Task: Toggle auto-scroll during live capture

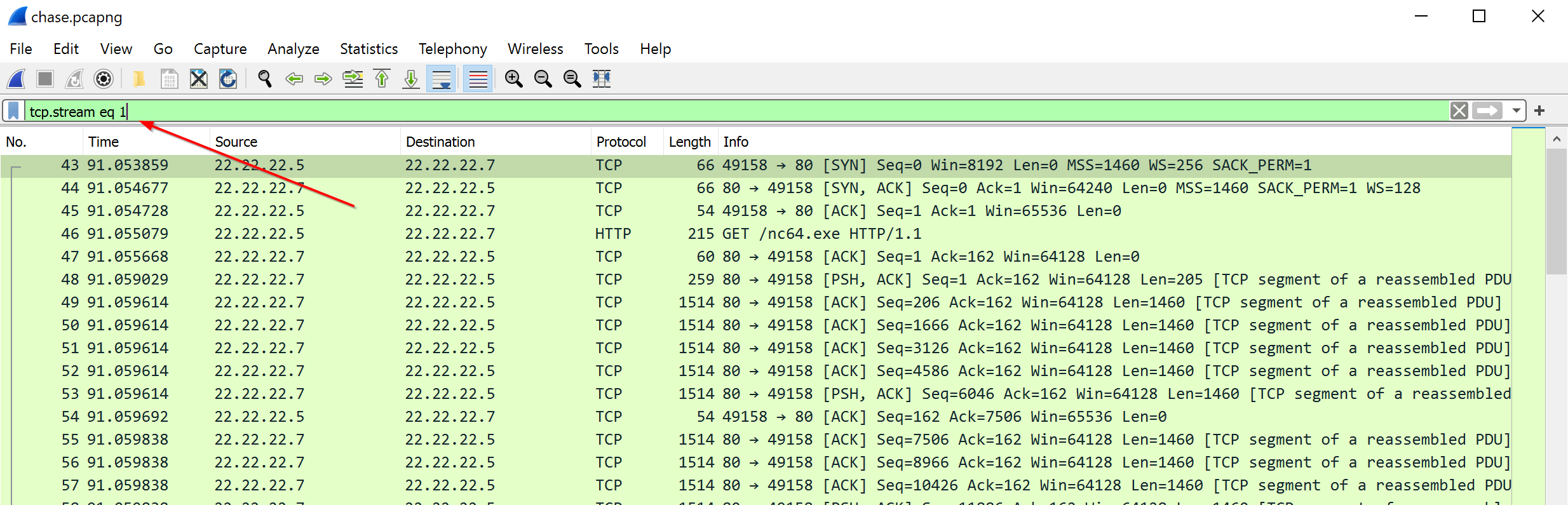Action: click(x=441, y=79)
